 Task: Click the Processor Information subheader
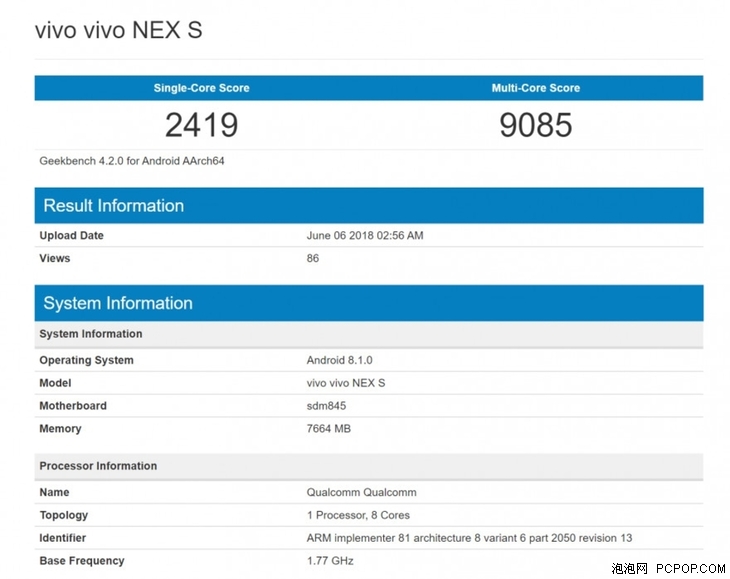369,466
